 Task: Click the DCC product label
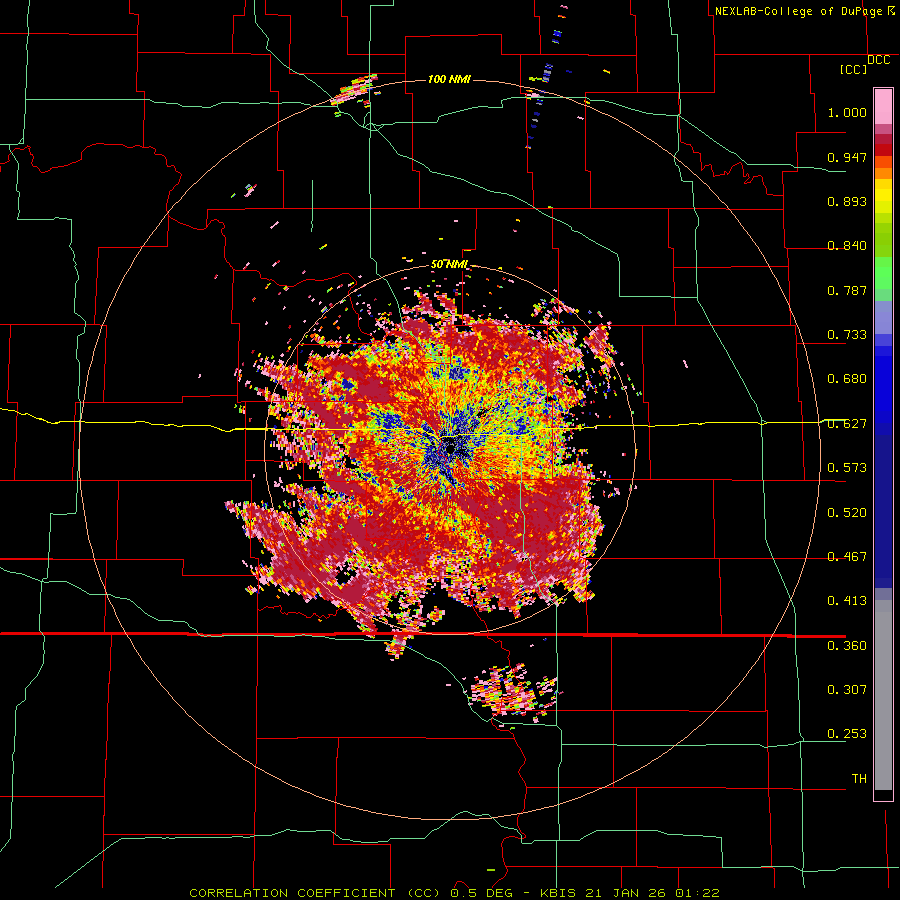click(x=878, y=60)
